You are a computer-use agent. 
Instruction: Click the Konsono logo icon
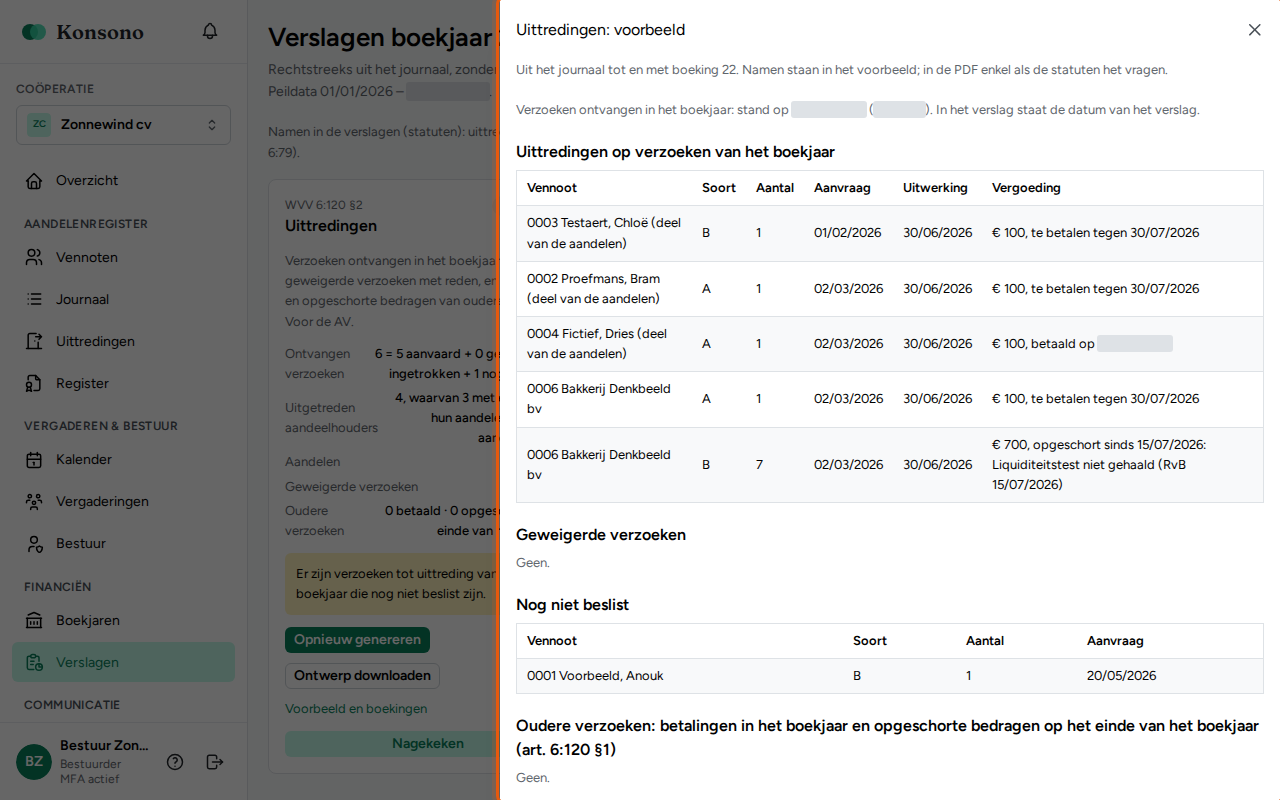(x=34, y=32)
